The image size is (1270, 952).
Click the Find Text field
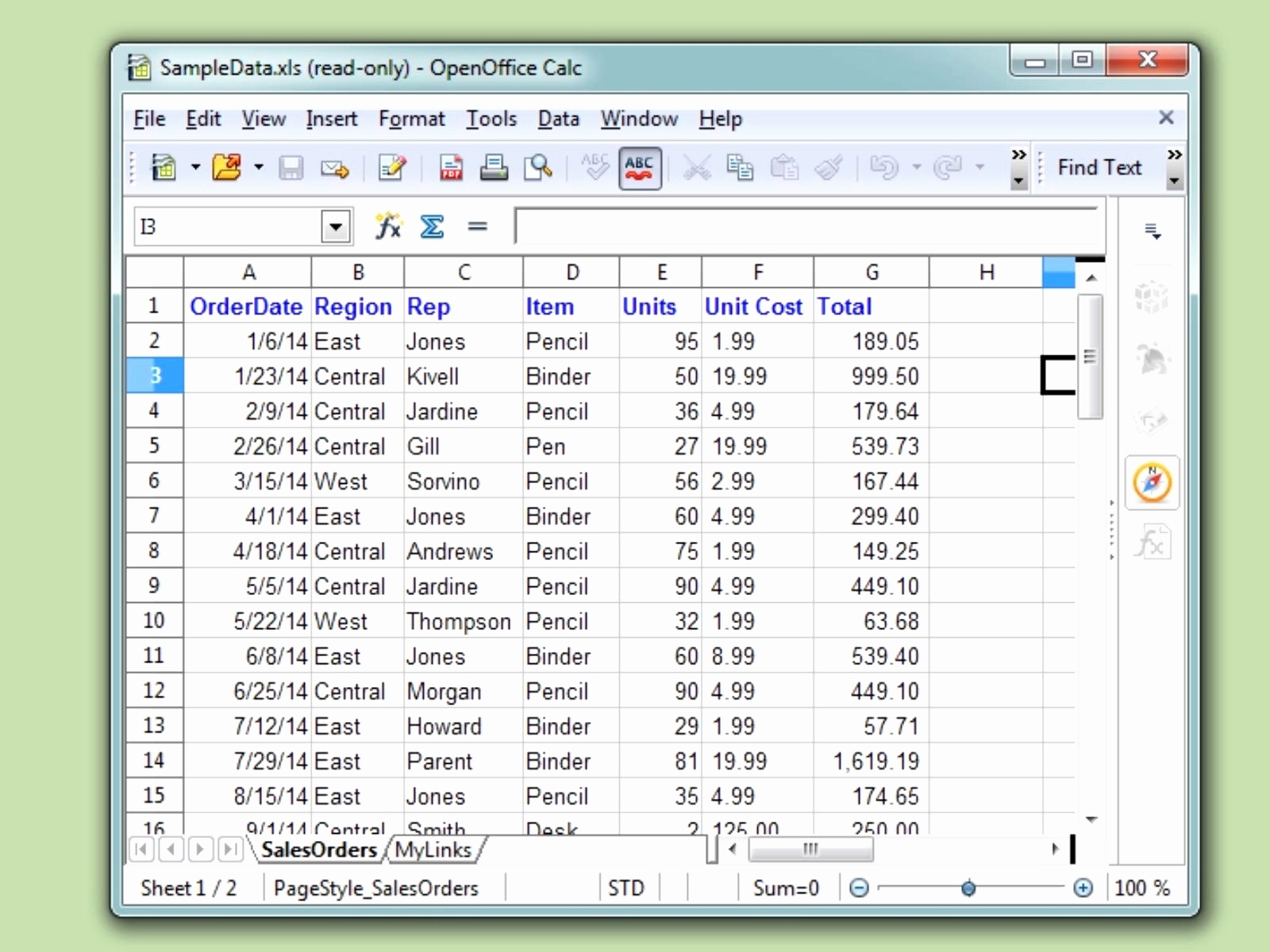click(x=1099, y=167)
